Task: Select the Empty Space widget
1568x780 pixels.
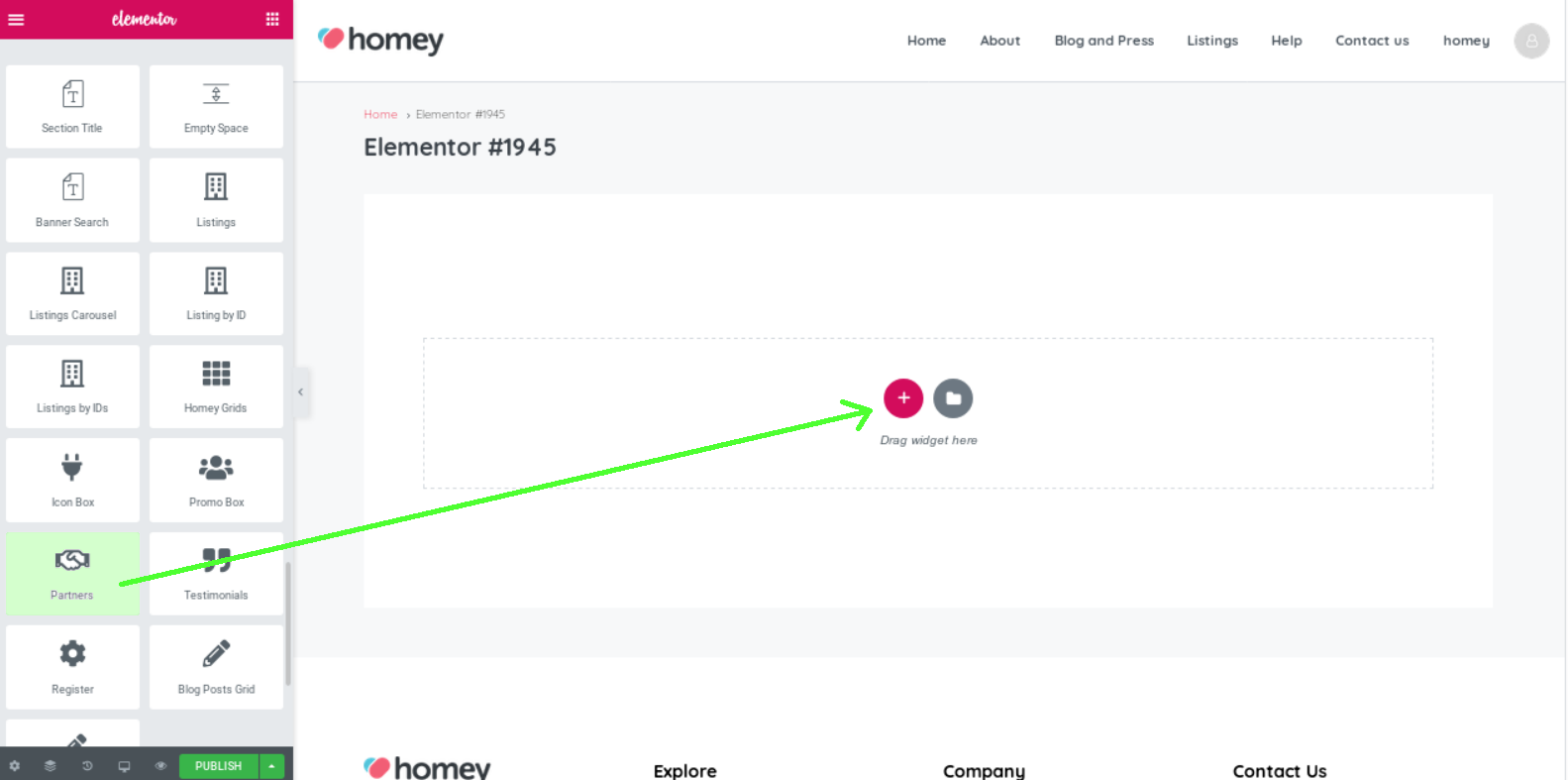Action: click(216, 107)
